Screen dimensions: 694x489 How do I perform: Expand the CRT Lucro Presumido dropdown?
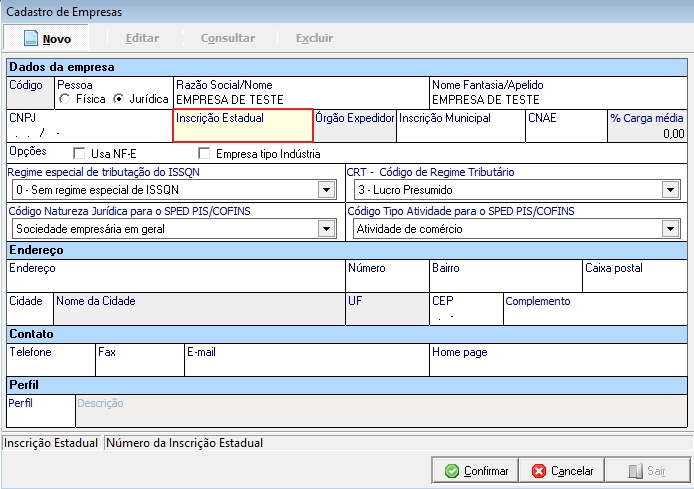(x=669, y=190)
